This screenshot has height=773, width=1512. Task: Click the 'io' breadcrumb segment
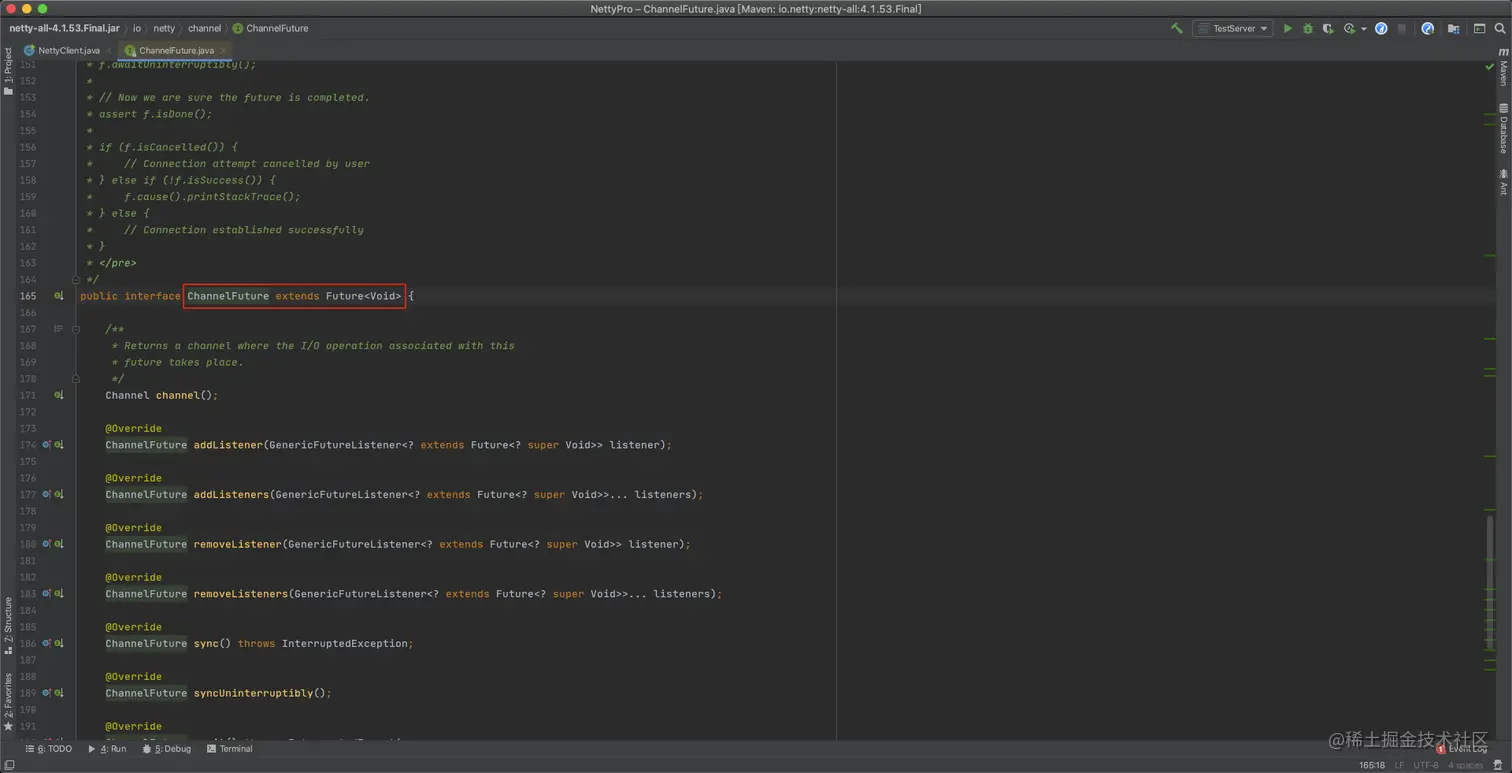point(137,29)
